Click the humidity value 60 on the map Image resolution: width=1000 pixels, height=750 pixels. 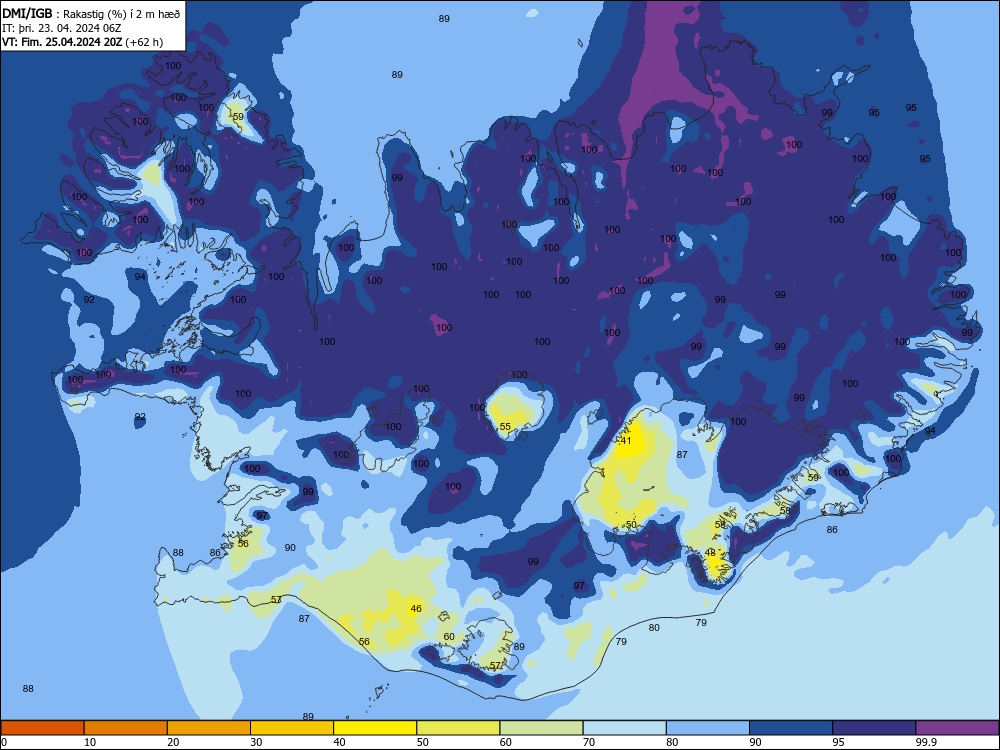[x=449, y=636]
